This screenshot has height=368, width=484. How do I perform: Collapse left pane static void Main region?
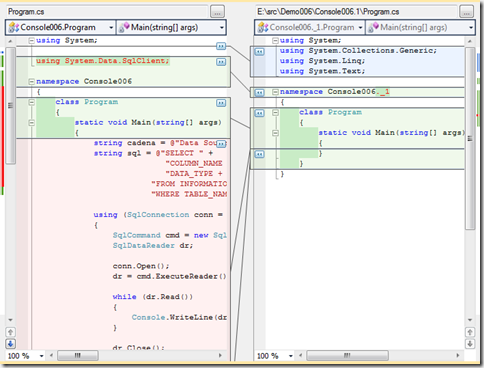point(31,123)
